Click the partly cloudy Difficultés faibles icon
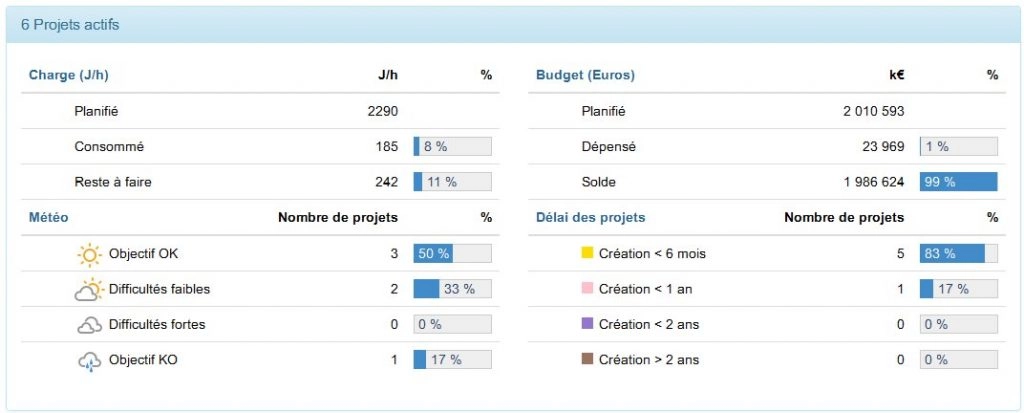The width and height of the screenshot is (1024, 413). pos(89,289)
